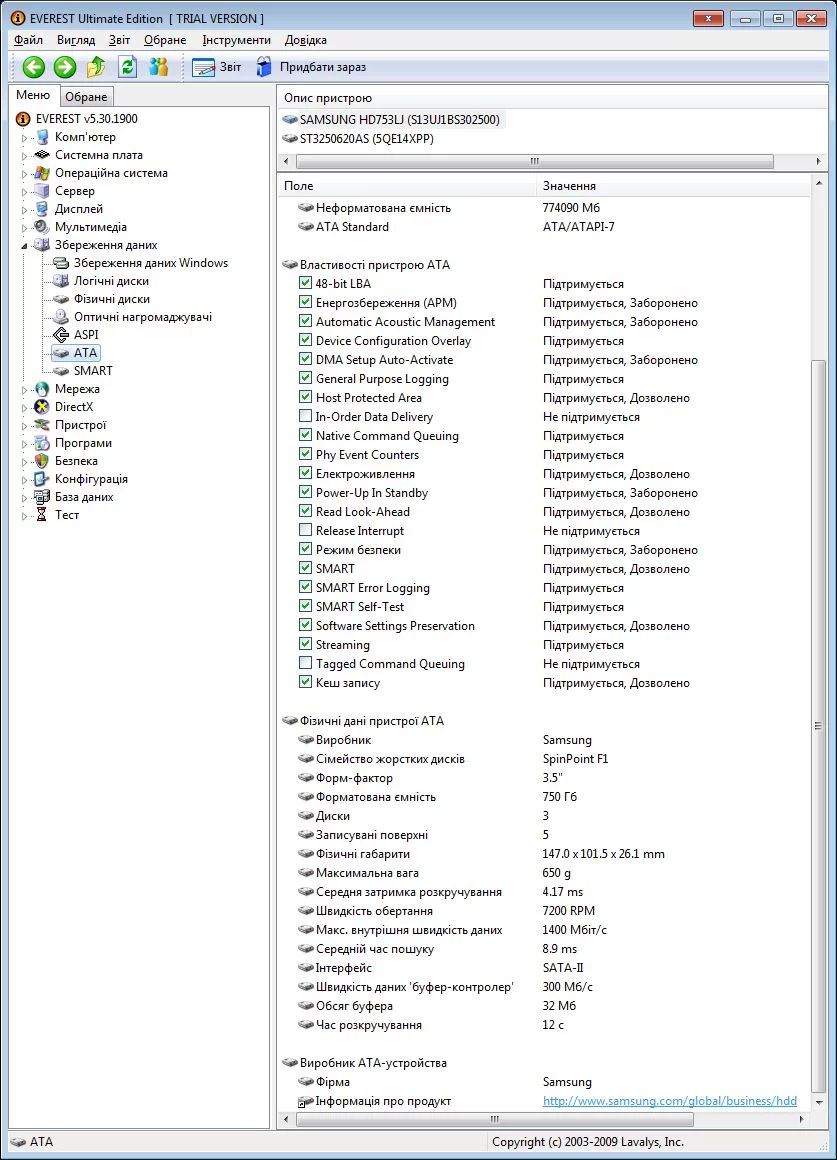Expand the Системна плата node arrow
Image resolution: width=837 pixels, height=1160 pixels.
tap(24, 155)
